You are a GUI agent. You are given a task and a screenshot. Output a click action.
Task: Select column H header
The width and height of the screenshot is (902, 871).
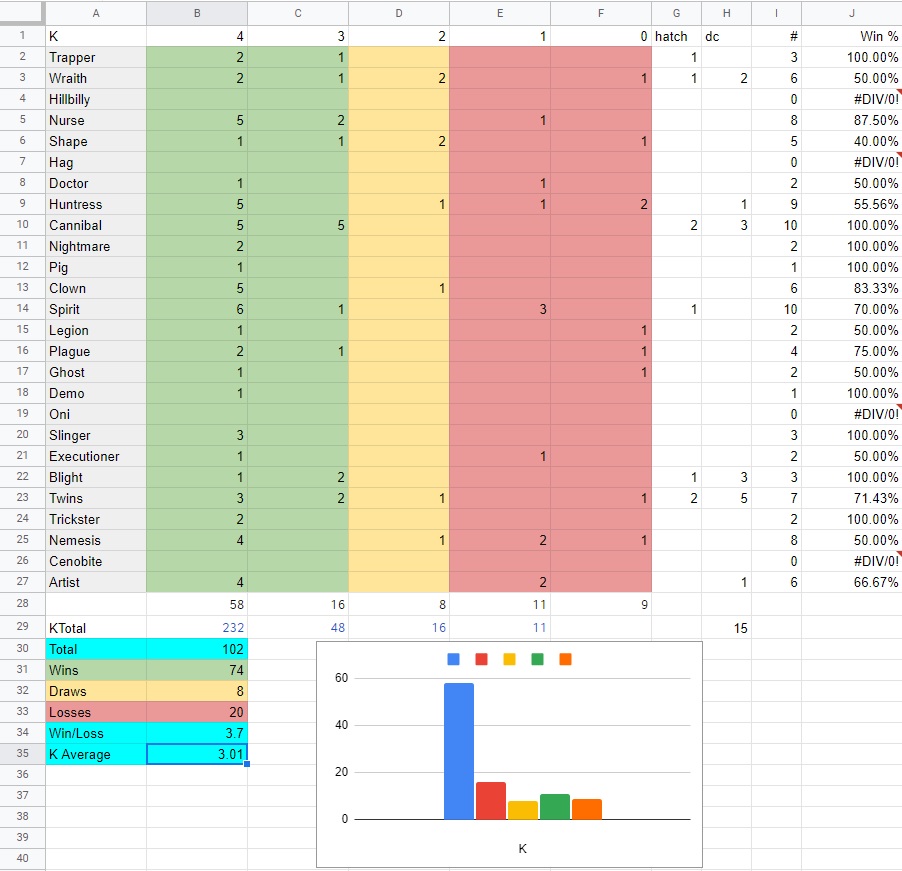727,13
